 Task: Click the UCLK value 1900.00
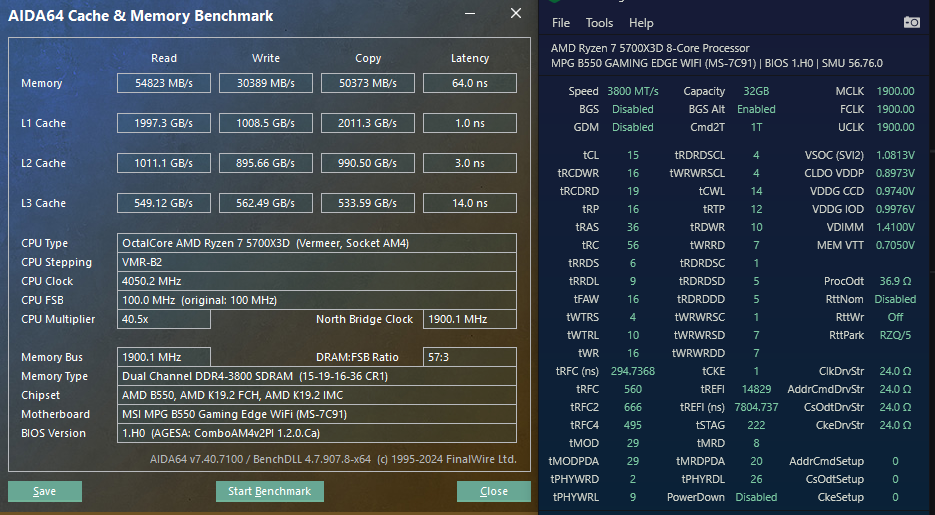[x=895, y=127]
